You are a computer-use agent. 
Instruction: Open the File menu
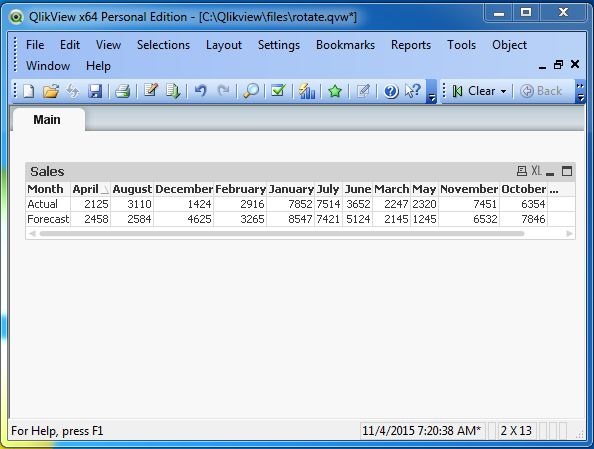[35, 45]
